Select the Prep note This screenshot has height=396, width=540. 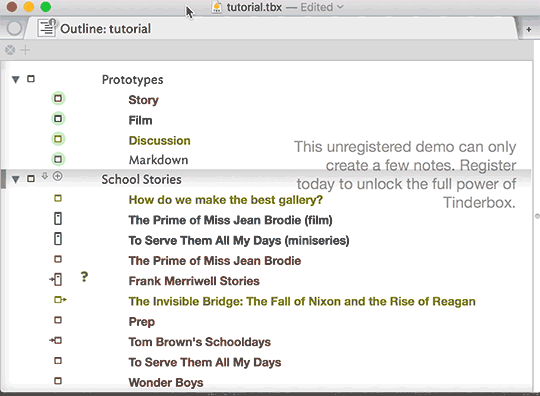[142, 322]
